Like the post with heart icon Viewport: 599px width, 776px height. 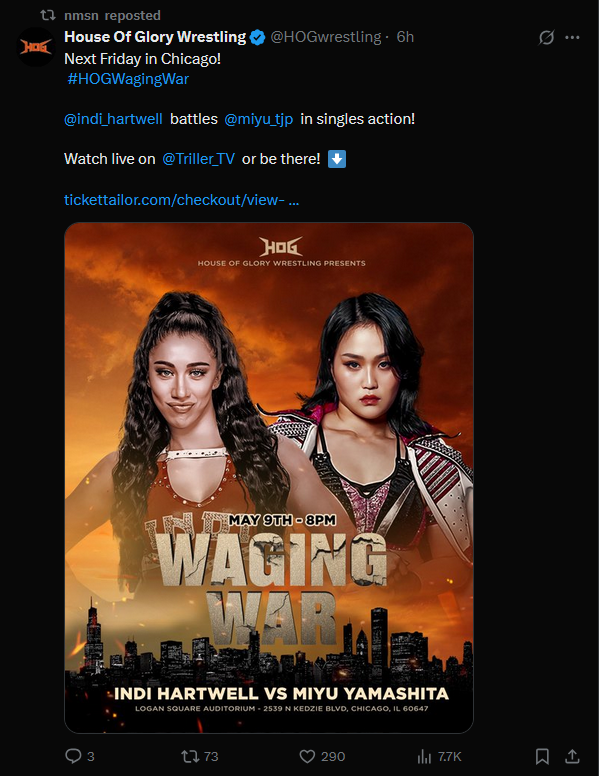pyautogui.click(x=307, y=756)
